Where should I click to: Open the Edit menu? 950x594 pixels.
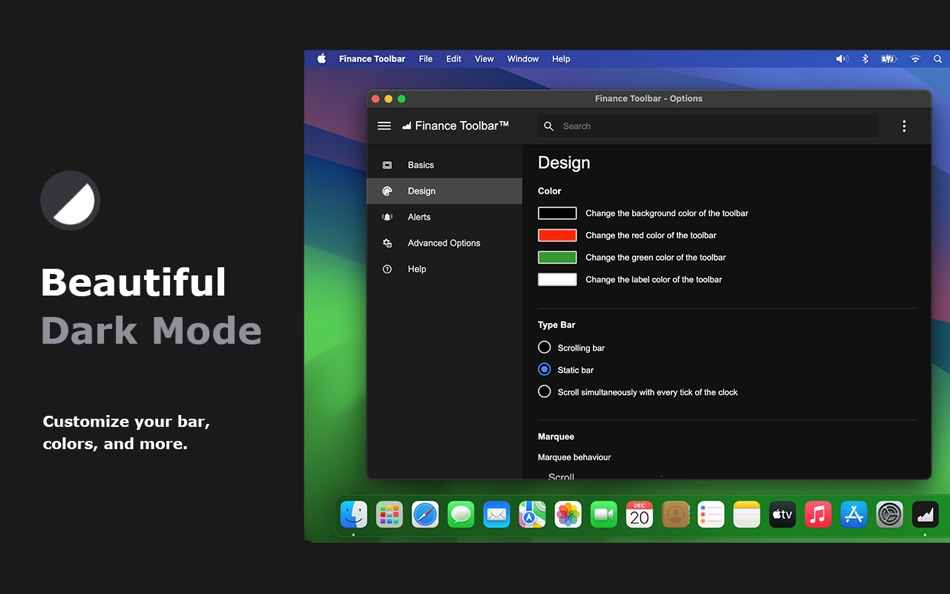click(454, 59)
